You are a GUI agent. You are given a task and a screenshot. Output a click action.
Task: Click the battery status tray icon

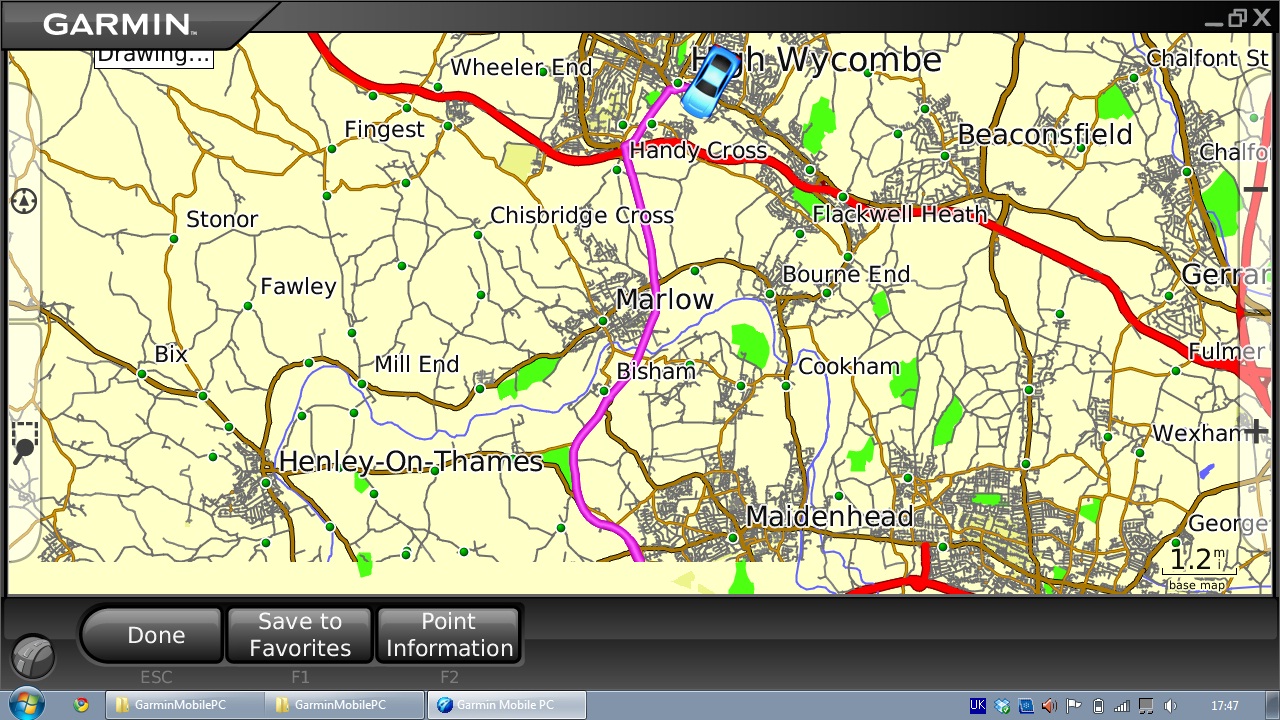point(1098,706)
